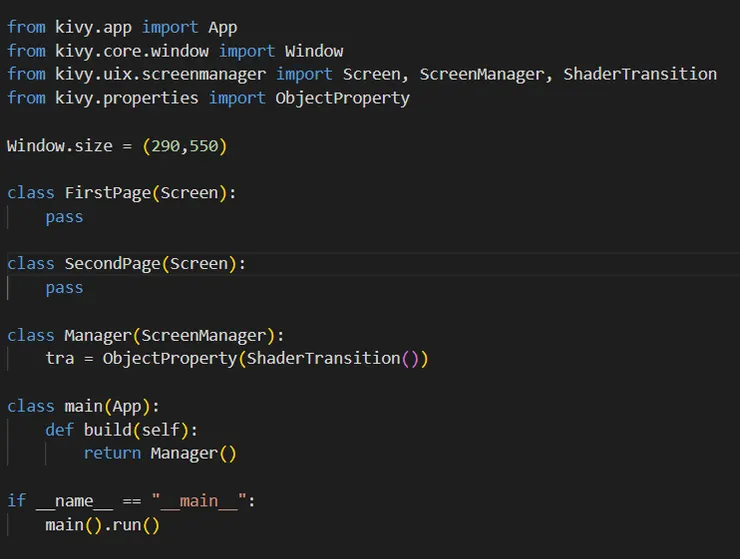Click the 'if' keyword
Image resolution: width=740 pixels, height=559 pixels.
[17, 500]
